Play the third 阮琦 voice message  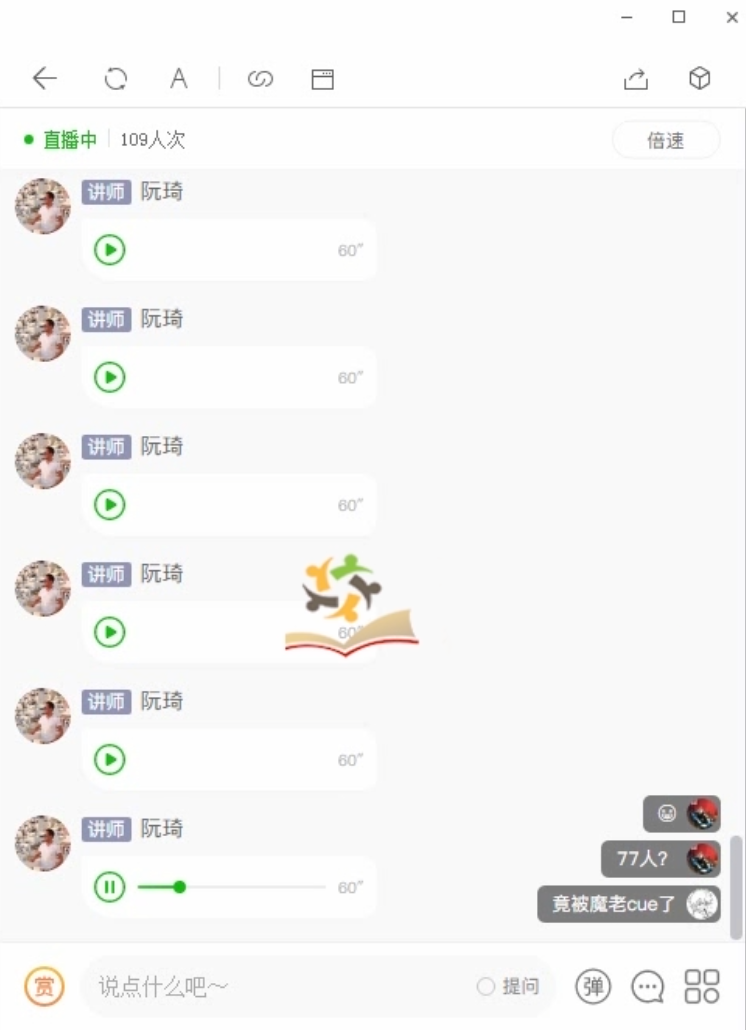click(x=110, y=505)
